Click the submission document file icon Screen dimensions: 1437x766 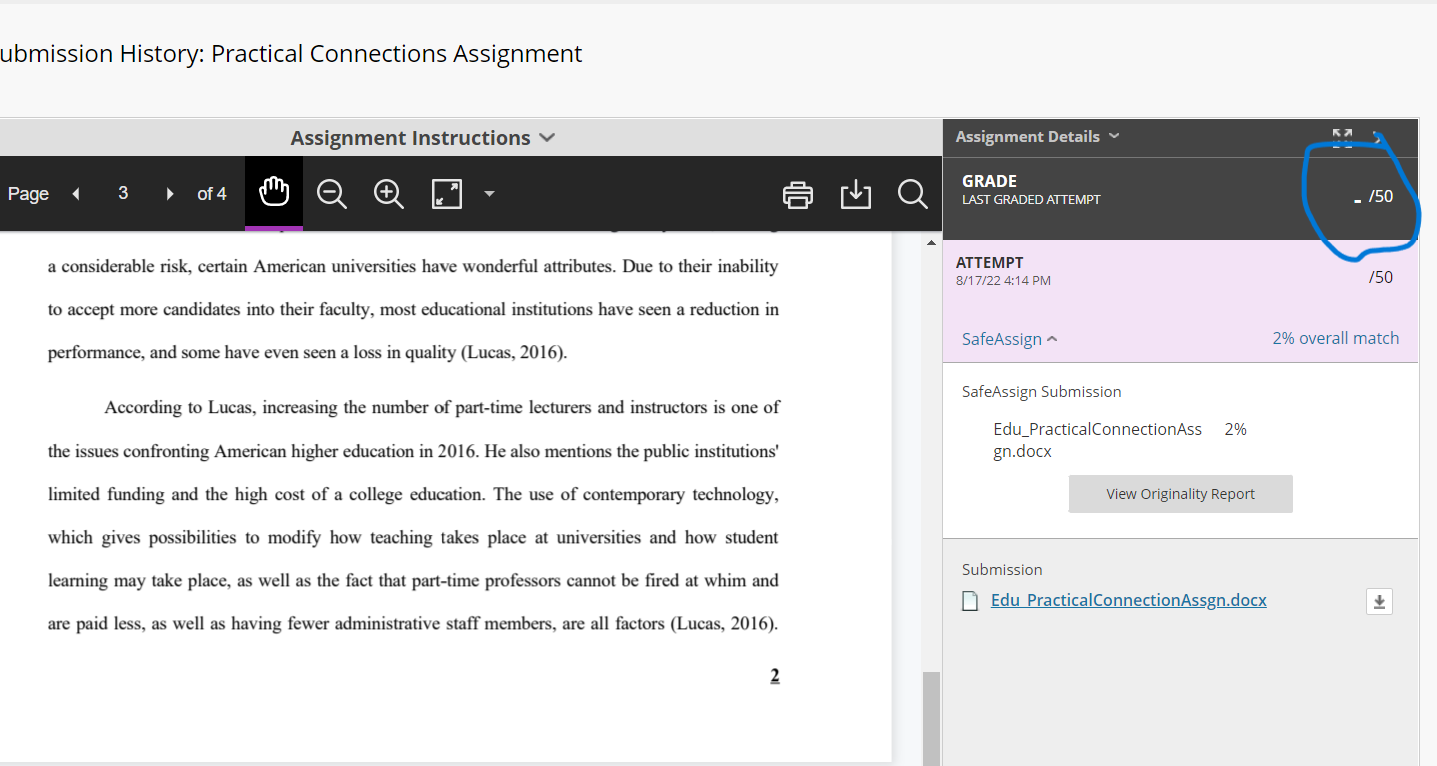point(969,601)
